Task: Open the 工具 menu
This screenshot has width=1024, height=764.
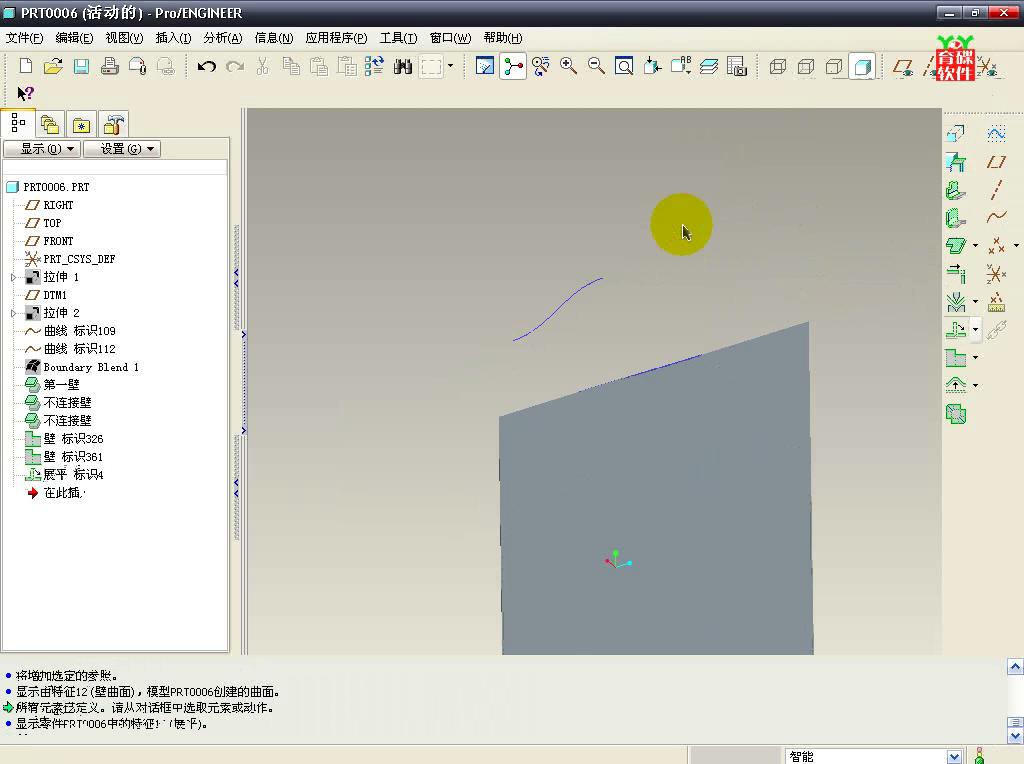Action: [398, 38]
